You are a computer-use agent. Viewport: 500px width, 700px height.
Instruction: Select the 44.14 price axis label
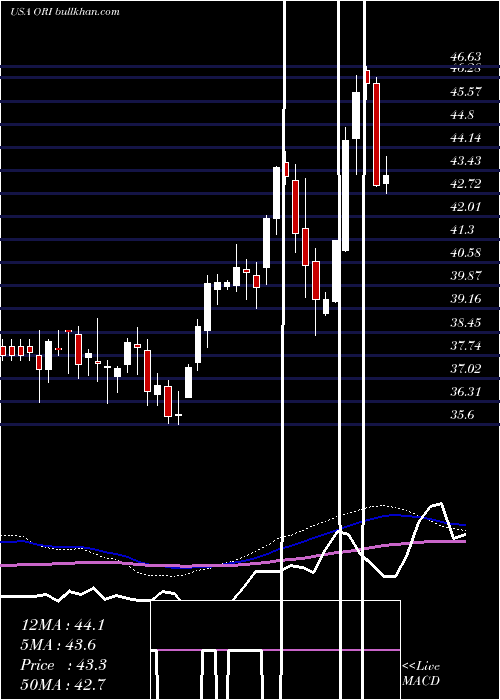tap(466, 138)
